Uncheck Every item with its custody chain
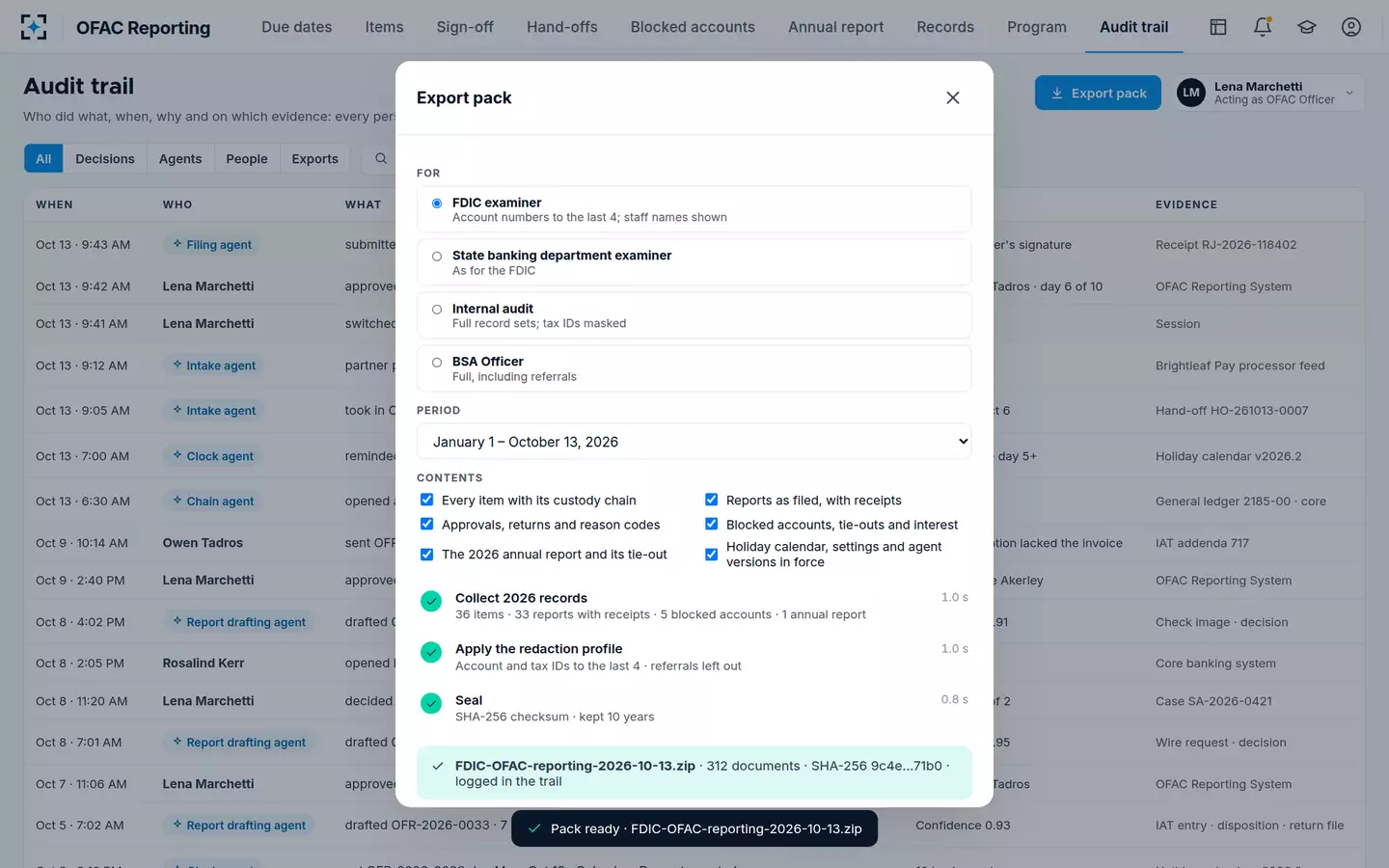This screenshot has width=1389, height=868. click(426, 500)
